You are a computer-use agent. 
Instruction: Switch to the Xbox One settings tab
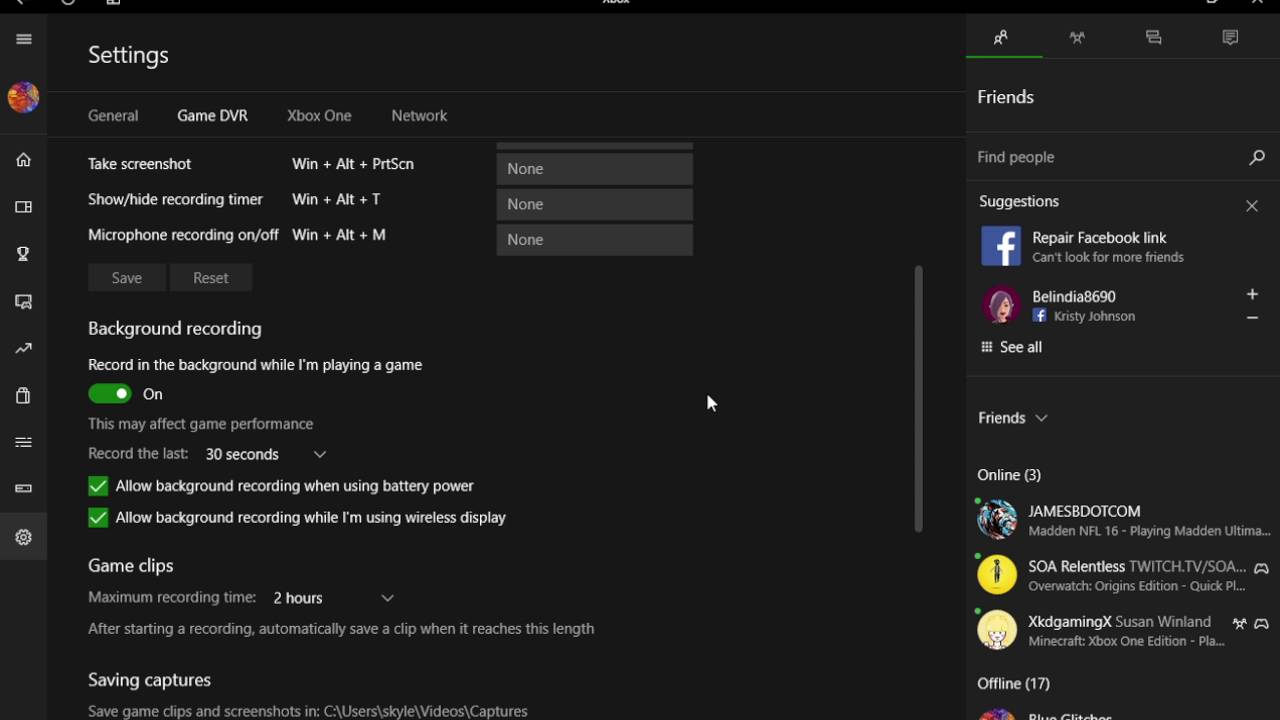click(319, 116)
